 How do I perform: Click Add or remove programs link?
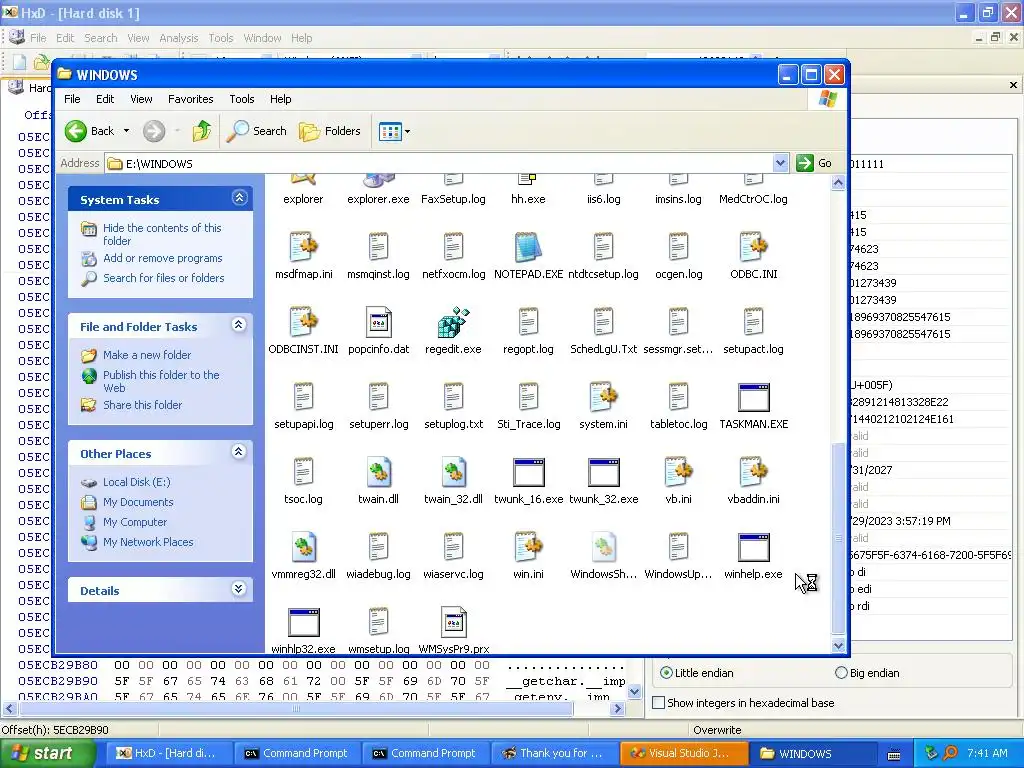(163, 258)
